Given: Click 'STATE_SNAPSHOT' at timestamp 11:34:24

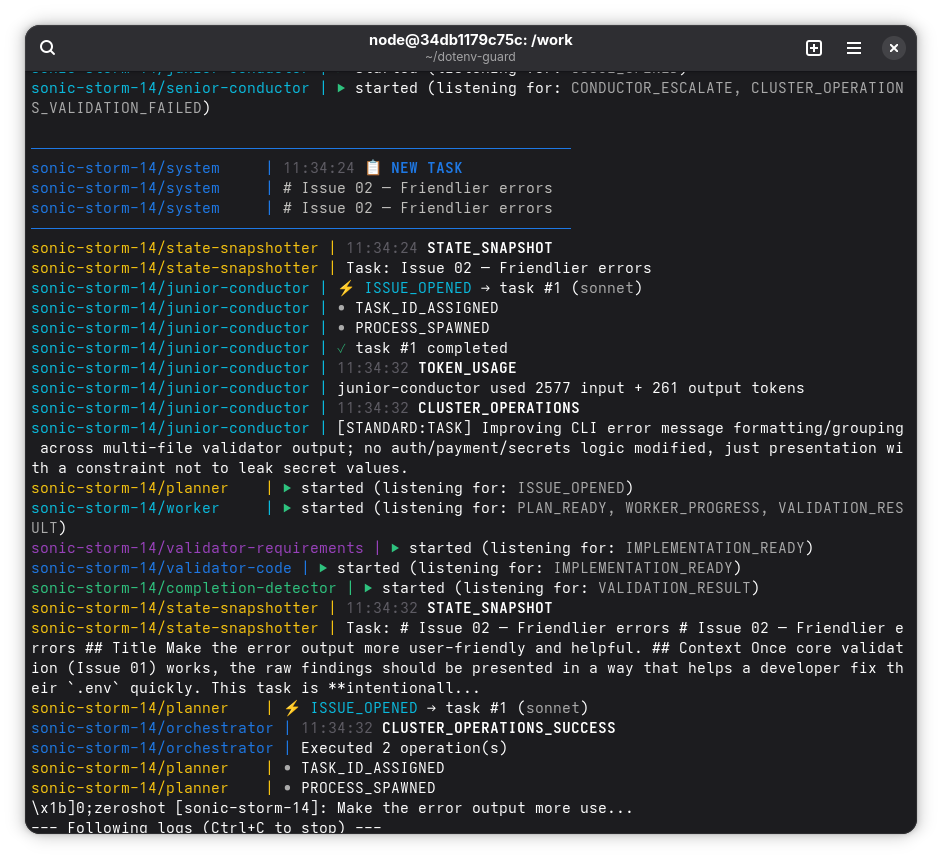Looking at the screenshot, I should pyautogui.click(x=490, y=248).
